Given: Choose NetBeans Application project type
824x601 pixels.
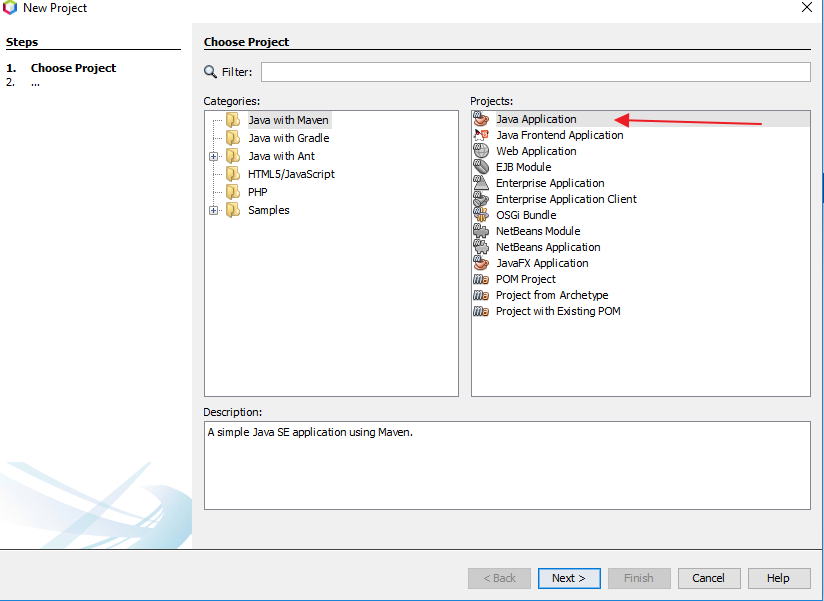Looking at the screenshot, I should [x=548, y=247].
